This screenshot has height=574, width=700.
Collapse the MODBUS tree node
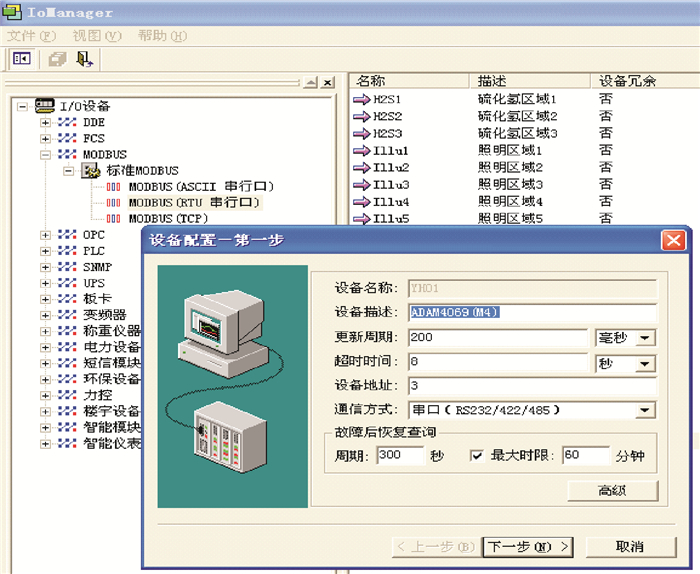pyautogui.click(x=45, y=155)
